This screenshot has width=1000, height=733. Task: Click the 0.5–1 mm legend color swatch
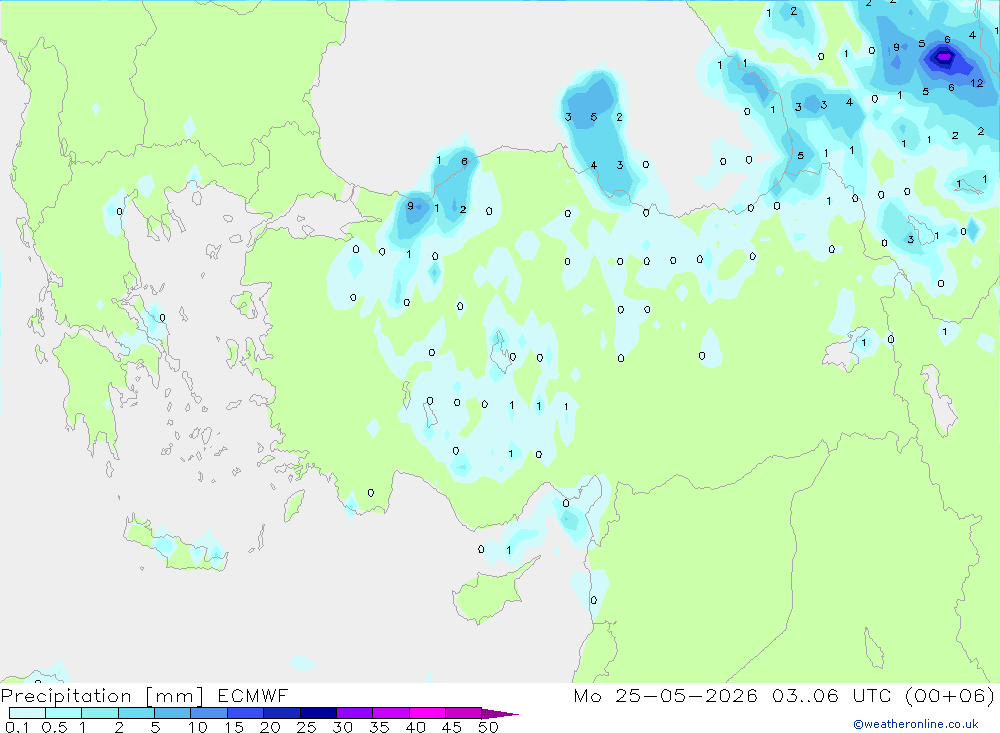[x=64, y=713]
